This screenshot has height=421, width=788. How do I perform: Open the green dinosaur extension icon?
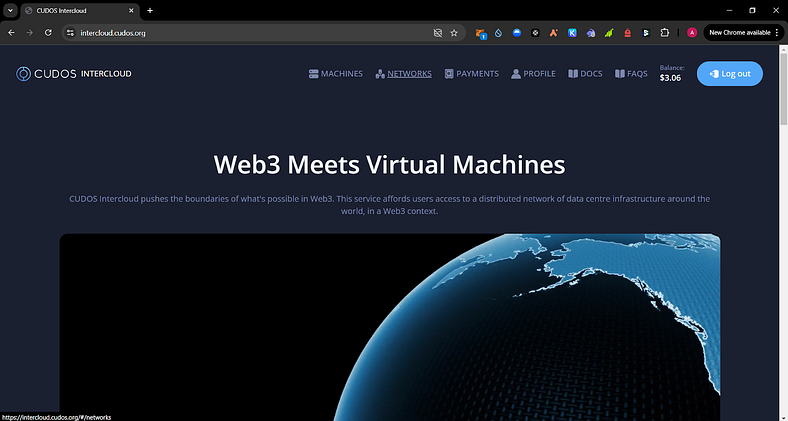pyautogui.click(x=609, y=33)
